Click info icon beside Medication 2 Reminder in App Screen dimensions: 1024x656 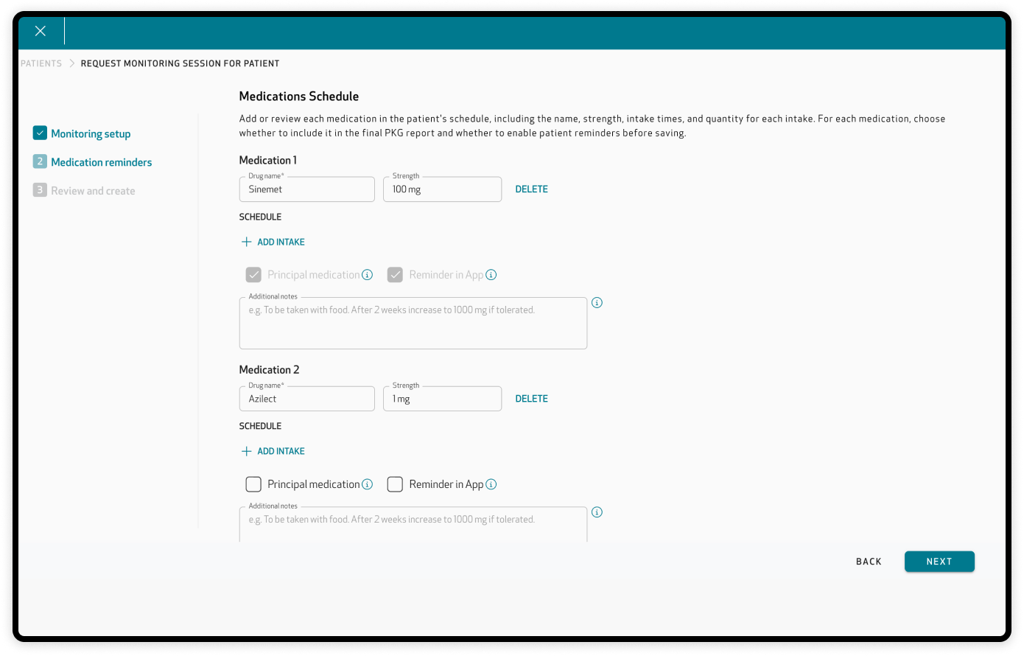pos(491,484)
